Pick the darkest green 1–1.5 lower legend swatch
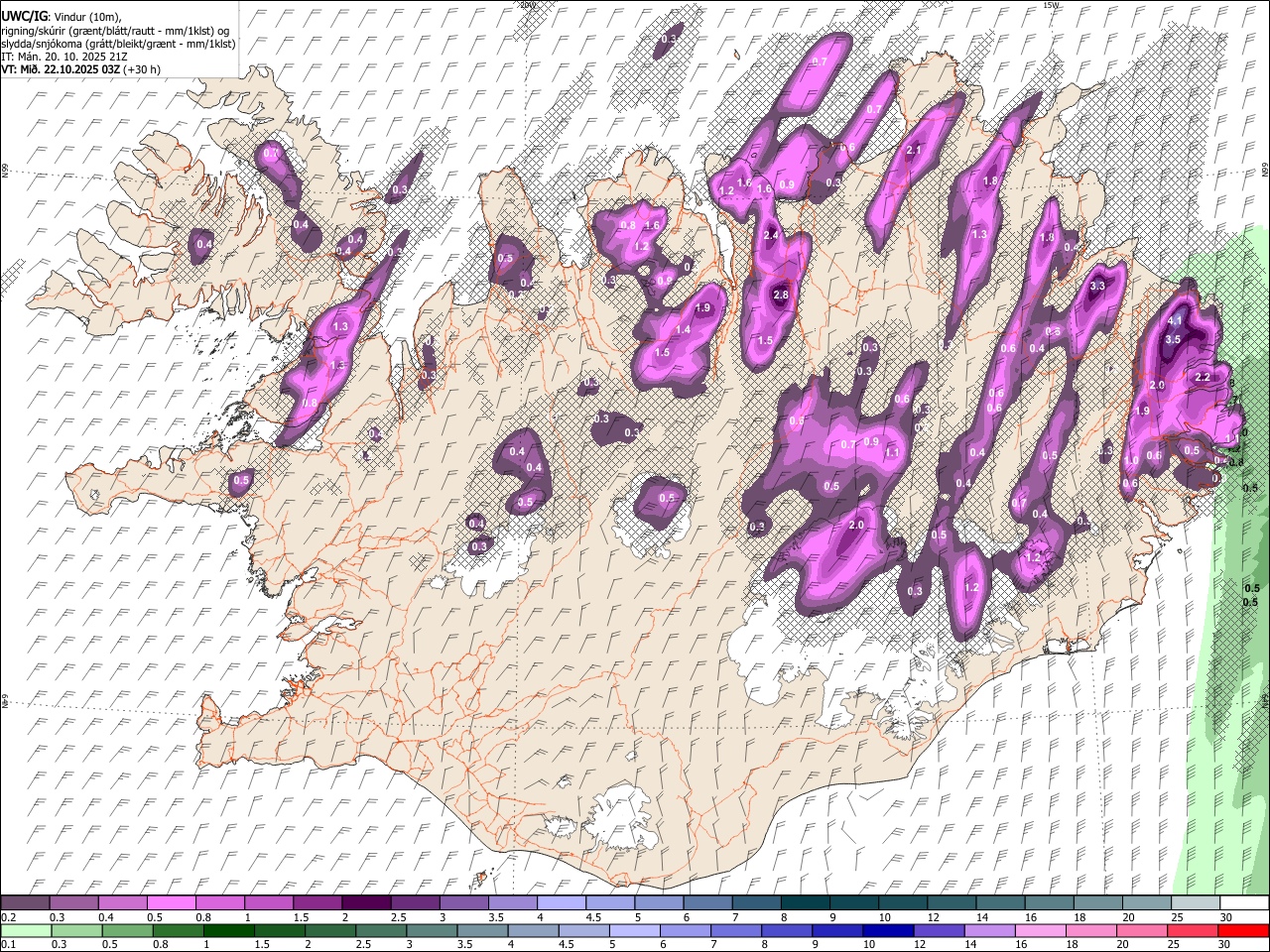Screen dimensions: 1270x952 229,931
